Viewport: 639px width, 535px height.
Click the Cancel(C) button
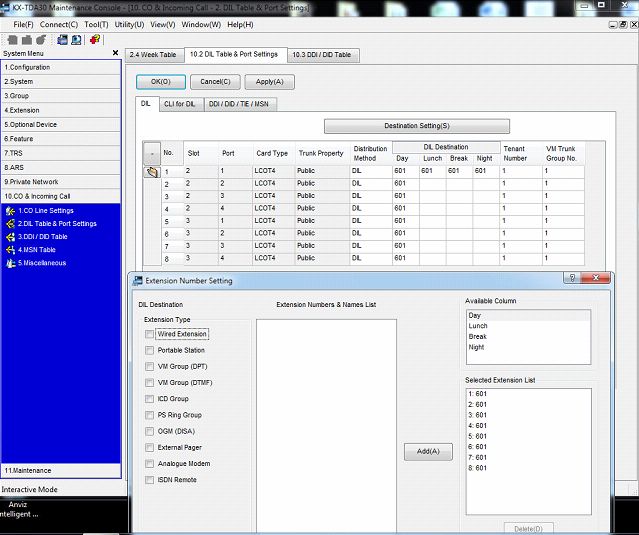click(x=215, y=82)
